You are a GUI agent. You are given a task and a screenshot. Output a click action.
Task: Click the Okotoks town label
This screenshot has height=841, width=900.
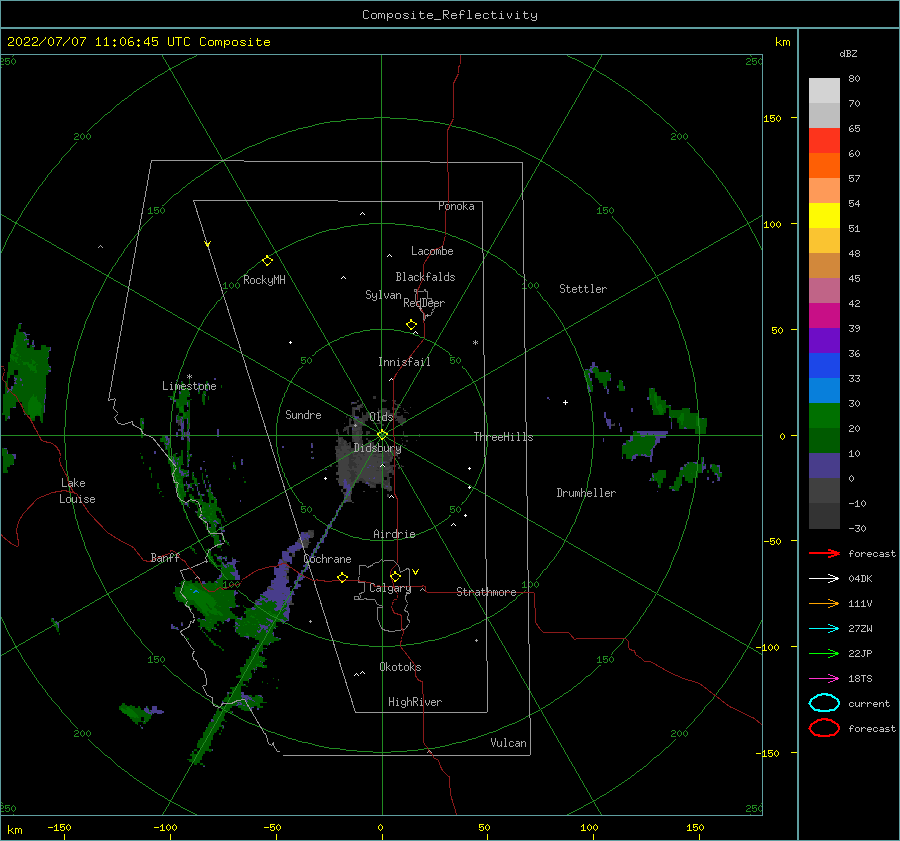400,667
